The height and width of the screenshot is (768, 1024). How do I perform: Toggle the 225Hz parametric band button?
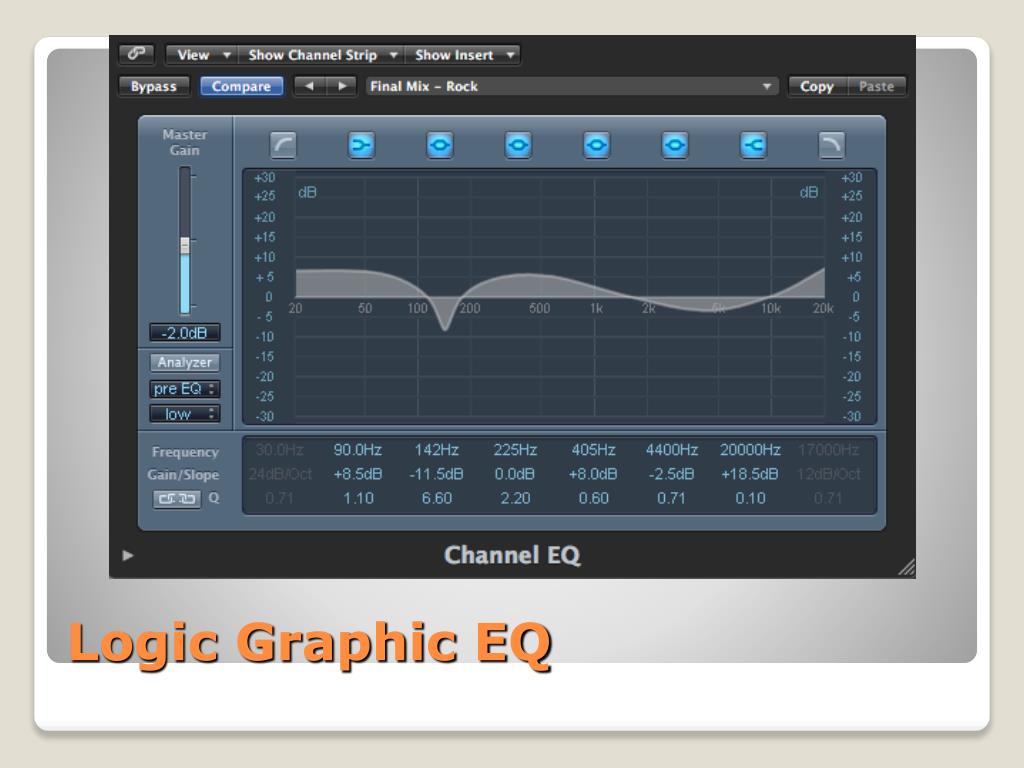point(518,145)
